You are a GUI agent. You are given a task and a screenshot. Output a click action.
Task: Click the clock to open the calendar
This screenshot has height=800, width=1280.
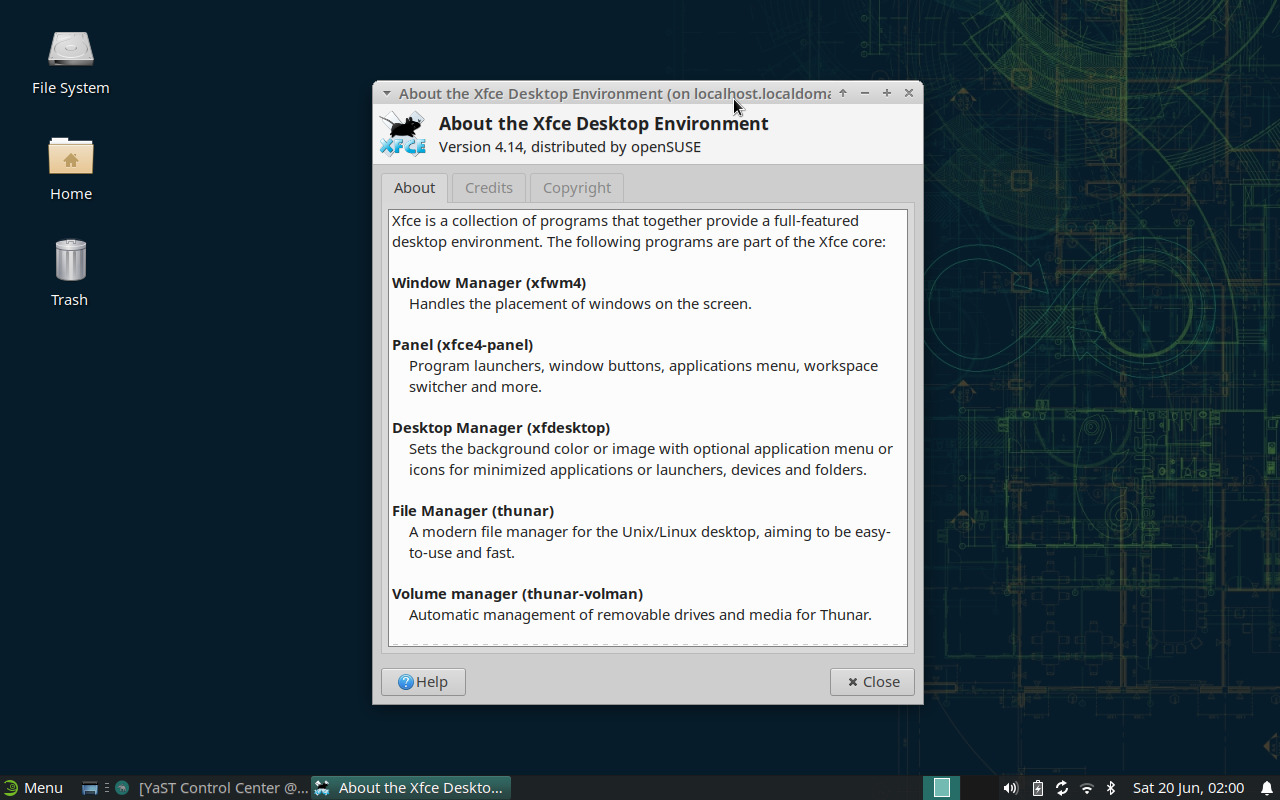pyautogui.click(x=1190, y=788)
